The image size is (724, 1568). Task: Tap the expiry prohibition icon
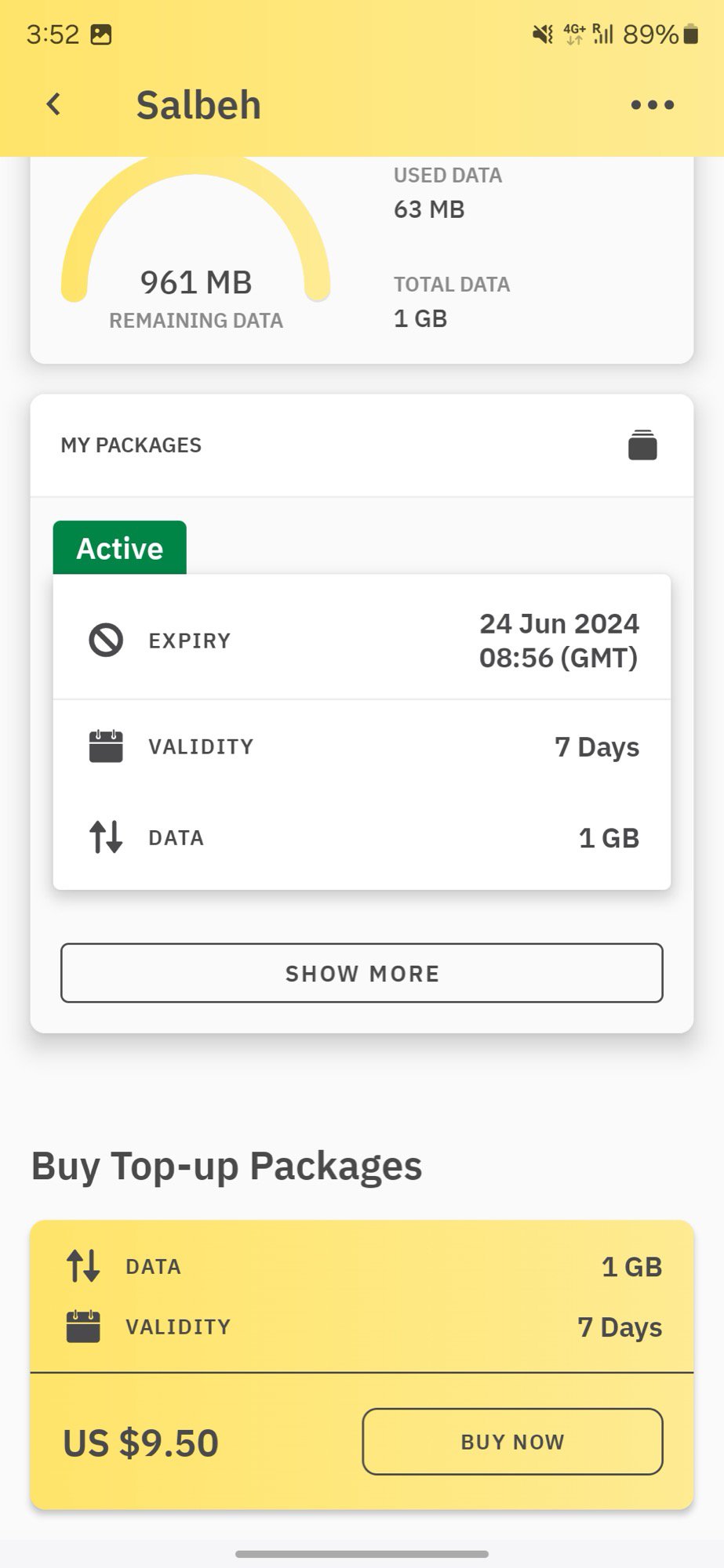pos(106,640)
